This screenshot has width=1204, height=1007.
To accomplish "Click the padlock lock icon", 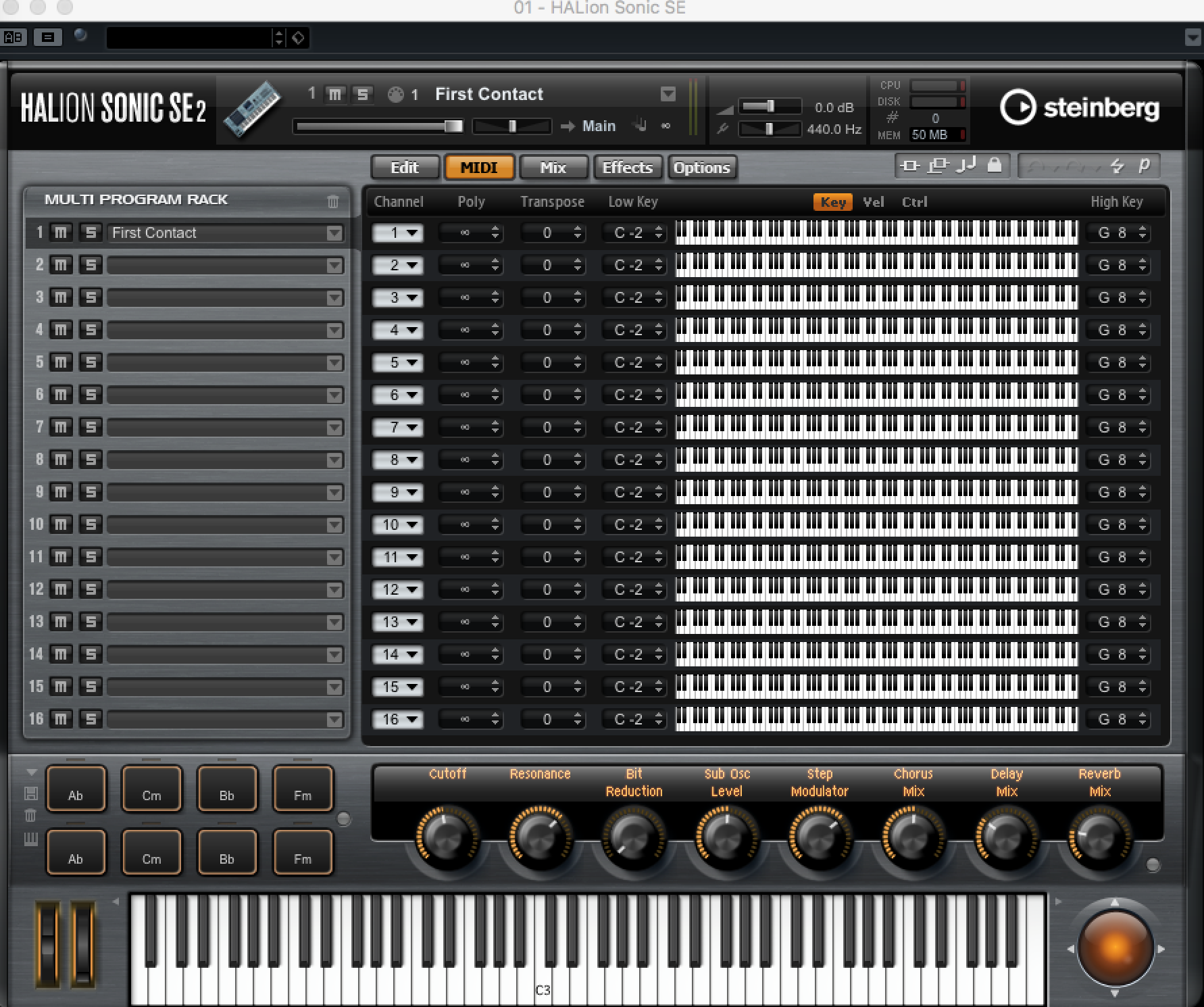I will (995, 166).
